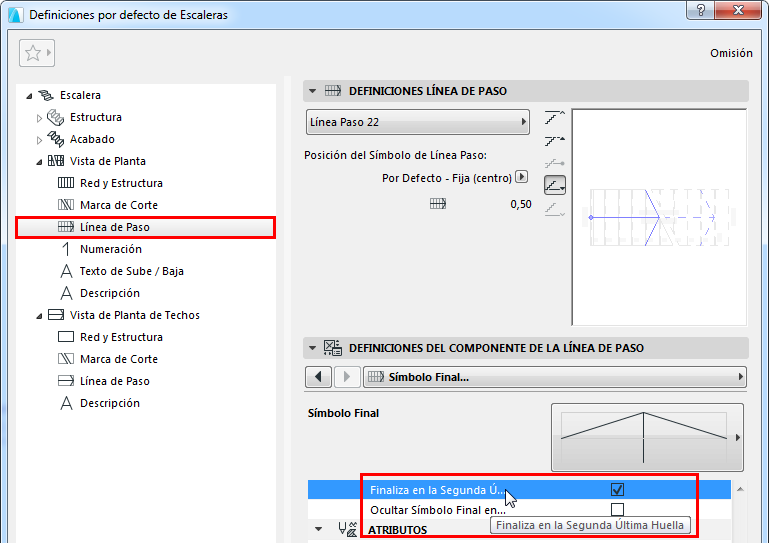Screen dimensions: 769x543
Task: Select Marca de Corte under Planta de Techos
Action: (x=119, y=359)
